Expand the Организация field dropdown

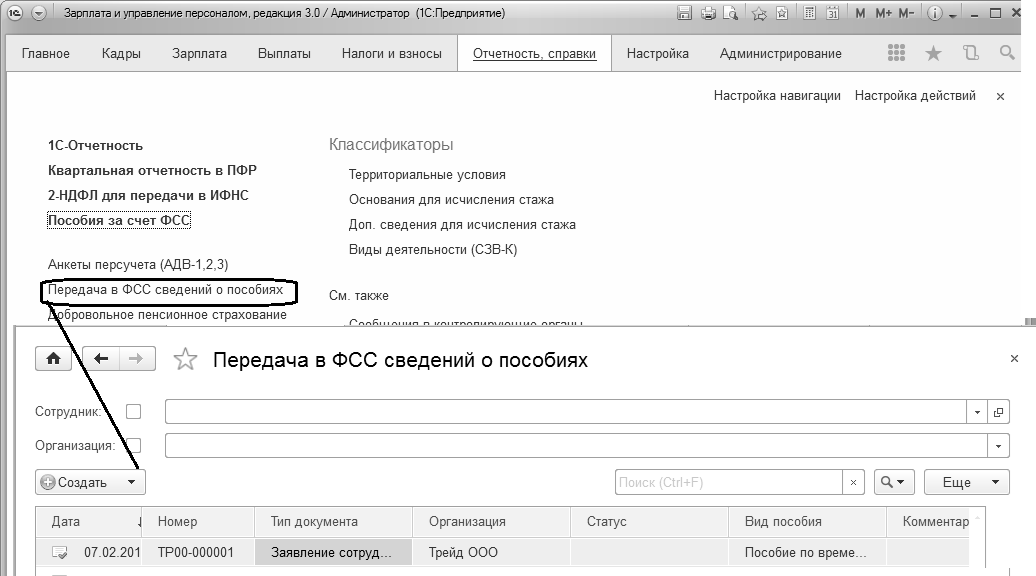point(998,445)
